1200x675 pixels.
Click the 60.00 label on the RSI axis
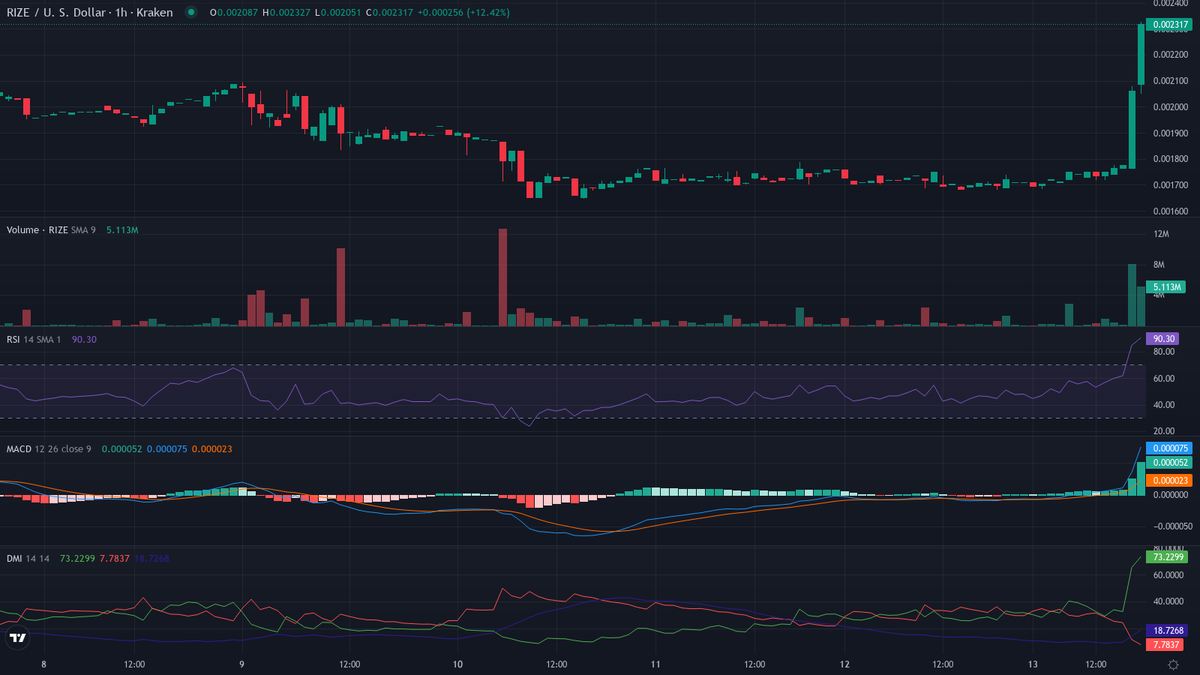click(1163, 379)
